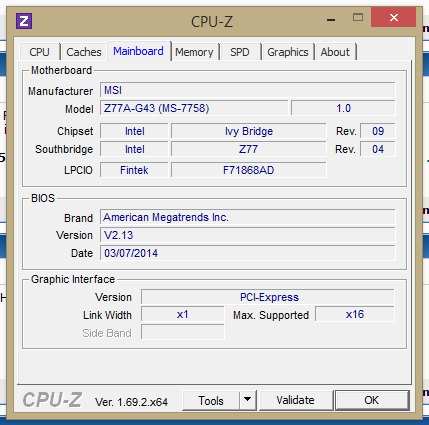
Task: Select the Z77 southbridge value
Action: tap(249, 149)
